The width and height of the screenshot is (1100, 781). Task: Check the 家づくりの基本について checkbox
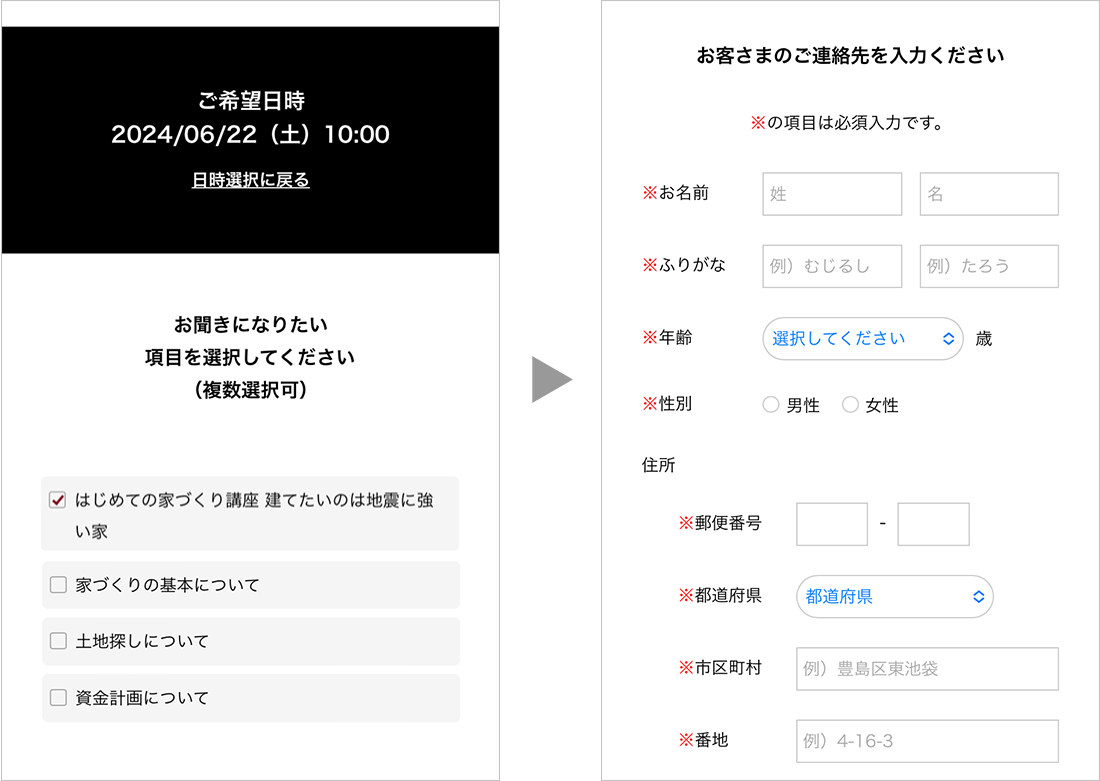(58, 585)
